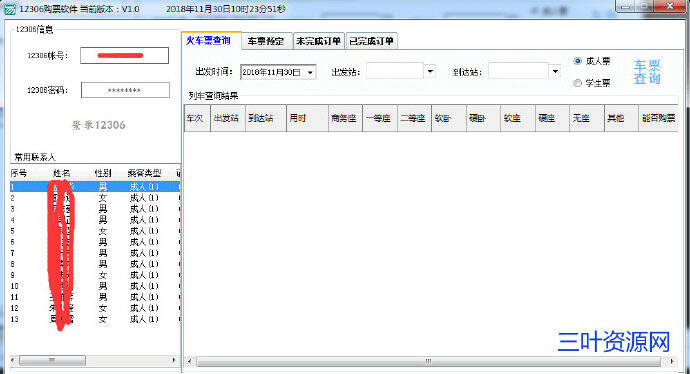Click the 姓名 contacts column header
690x374 pixels.
click(61, 173)
